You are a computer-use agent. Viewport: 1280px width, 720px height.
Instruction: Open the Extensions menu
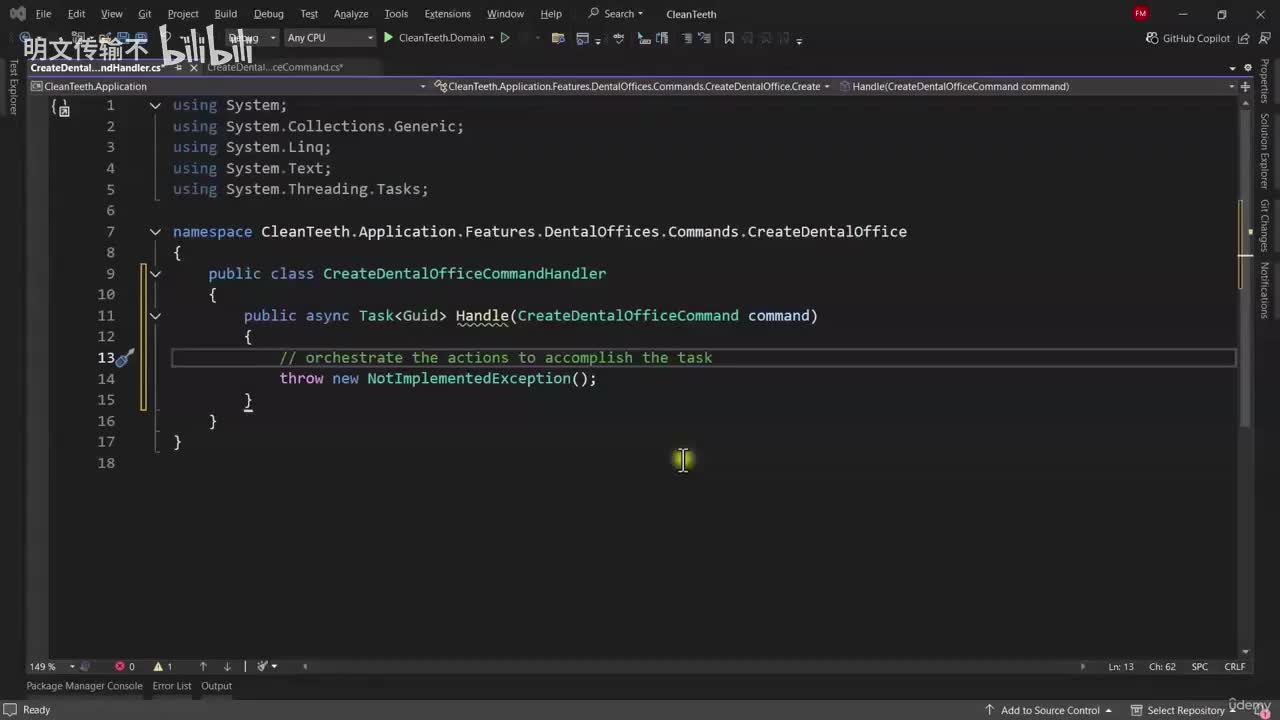point(447,14)
